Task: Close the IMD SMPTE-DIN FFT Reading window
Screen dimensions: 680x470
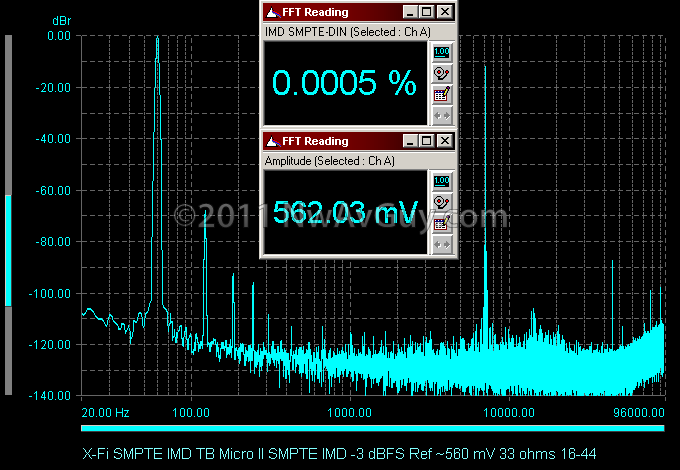Action: 445,12
